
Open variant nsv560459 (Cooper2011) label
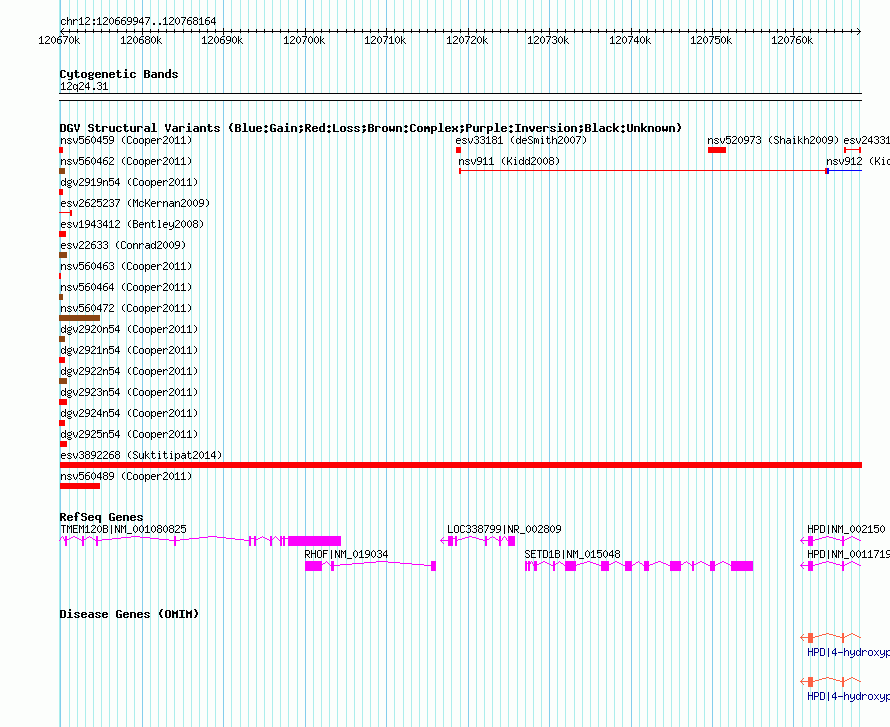click(x=126, y=140)
